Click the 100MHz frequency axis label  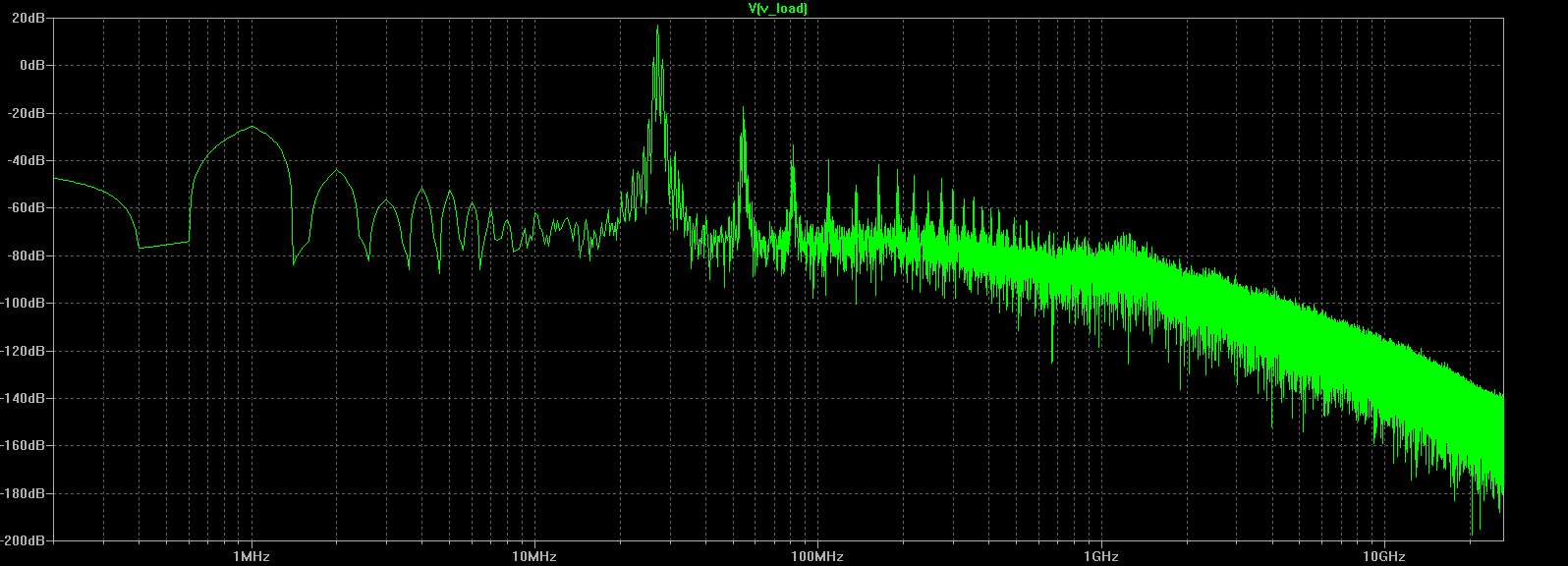[817, 556]
